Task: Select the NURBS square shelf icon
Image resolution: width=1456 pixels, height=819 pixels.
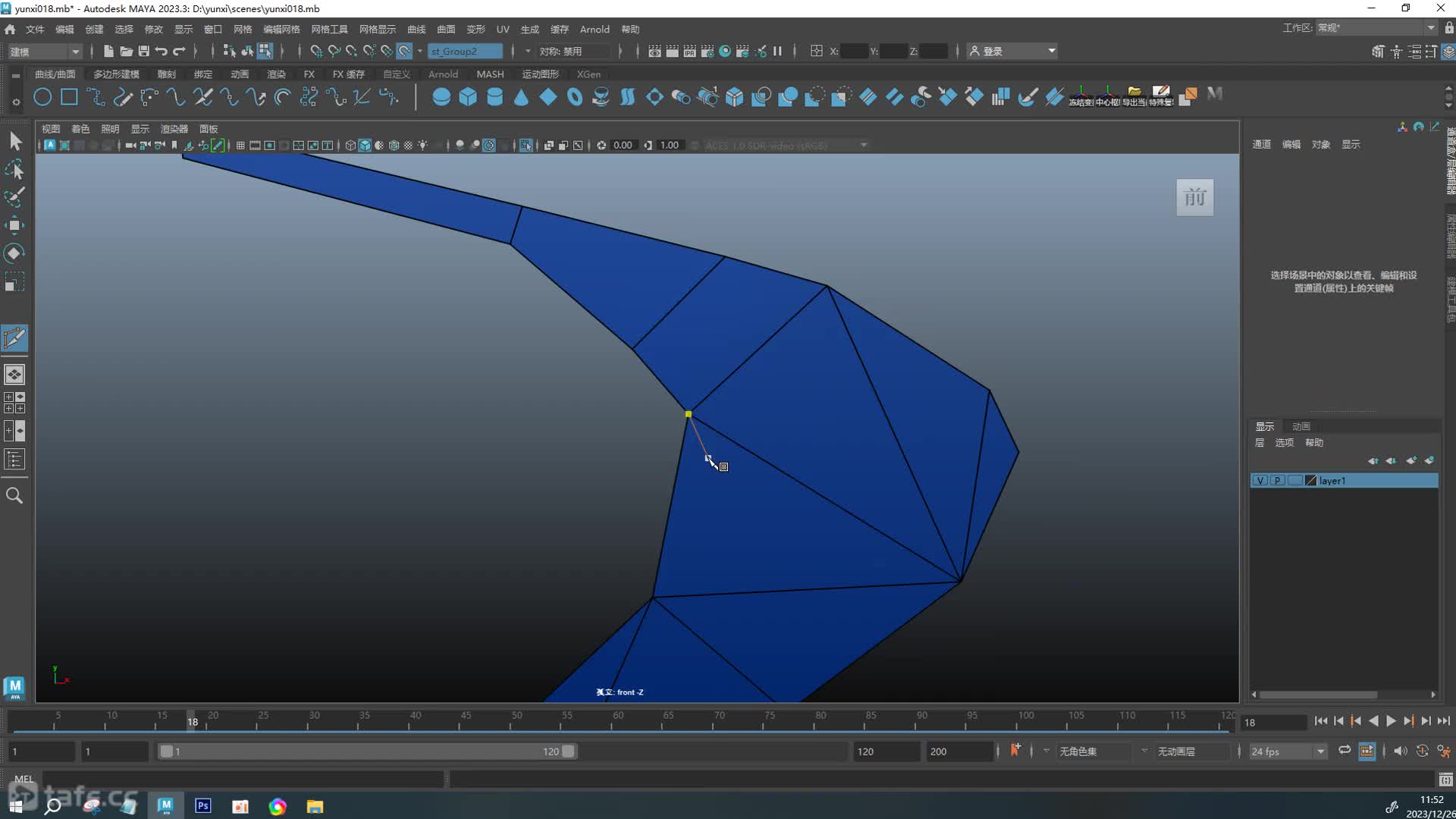Action: [x=69, y=97]
